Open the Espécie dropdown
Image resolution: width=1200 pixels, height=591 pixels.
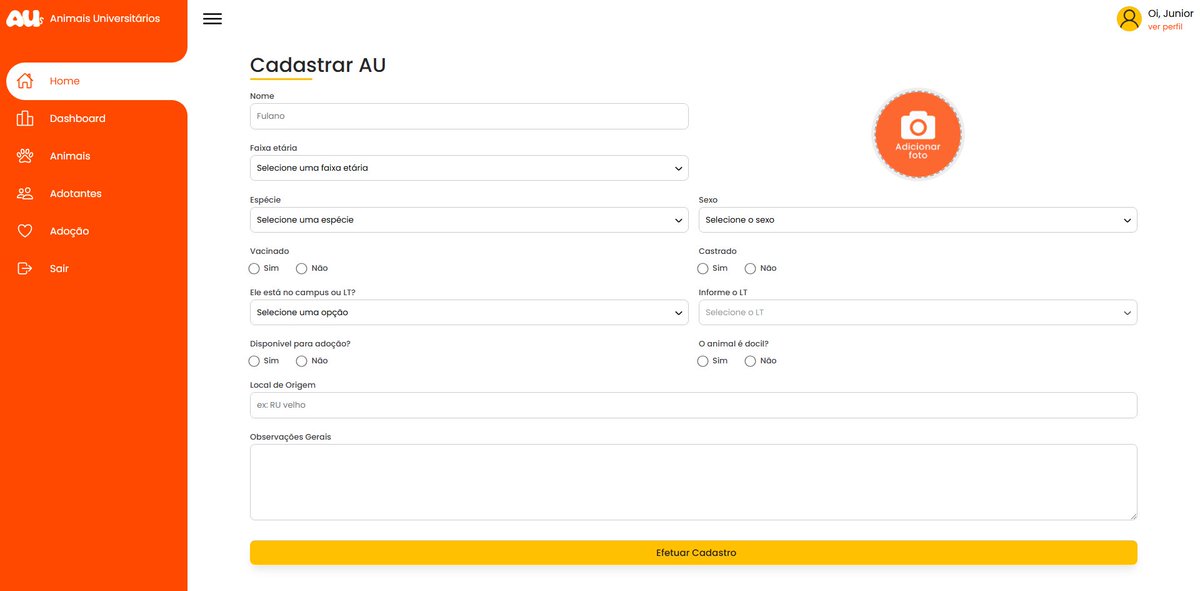[469, 220]
